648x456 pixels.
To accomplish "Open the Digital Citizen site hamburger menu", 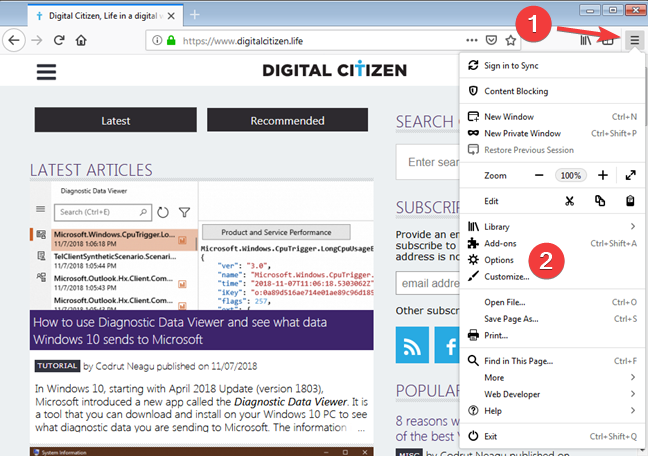I will tap(46, 72).
